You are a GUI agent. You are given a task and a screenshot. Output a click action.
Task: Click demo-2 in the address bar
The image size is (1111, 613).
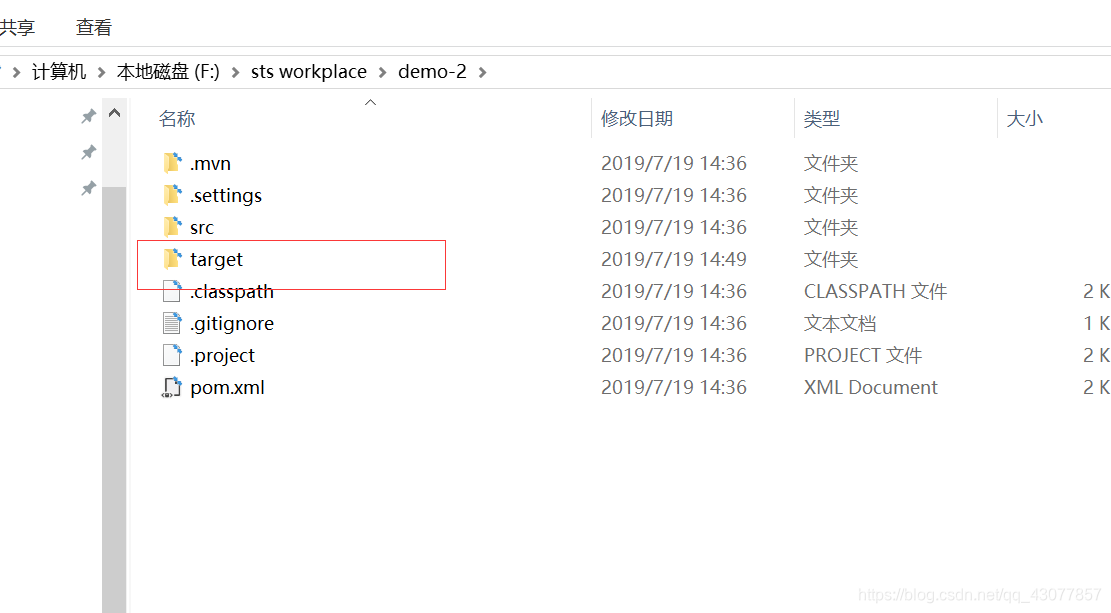432,71
